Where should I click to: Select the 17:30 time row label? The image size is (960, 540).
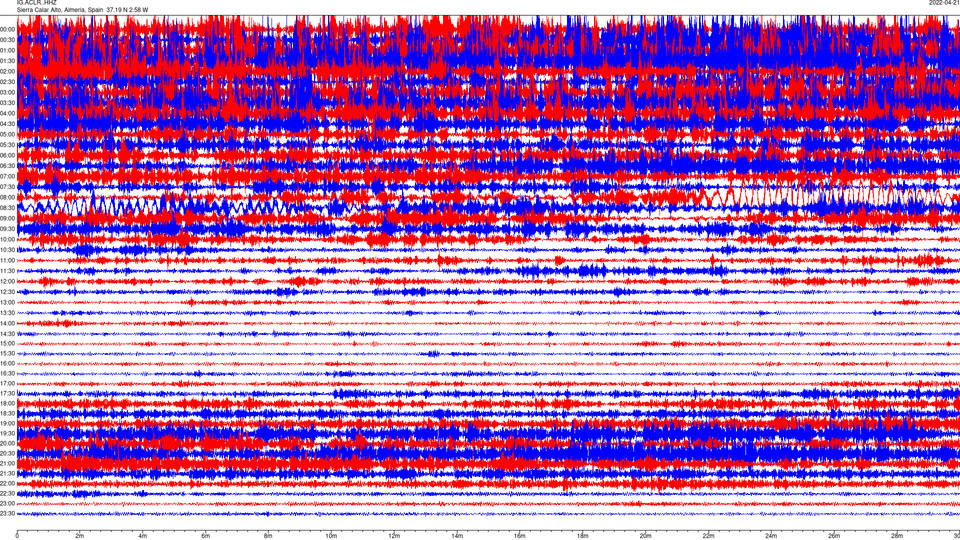(x=7, y=393)
